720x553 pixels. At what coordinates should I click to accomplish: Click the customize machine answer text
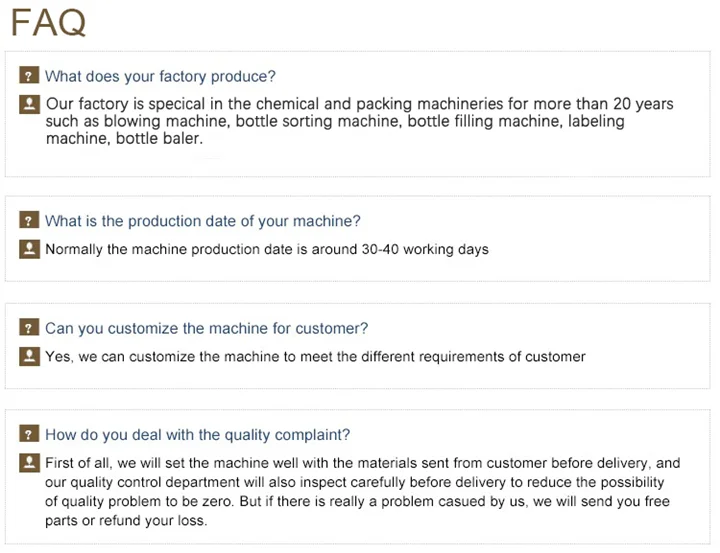tap(315, 356)
